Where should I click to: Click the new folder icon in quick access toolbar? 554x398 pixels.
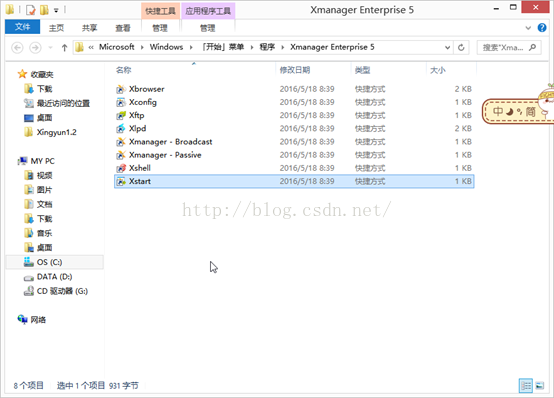coord(44,10)
